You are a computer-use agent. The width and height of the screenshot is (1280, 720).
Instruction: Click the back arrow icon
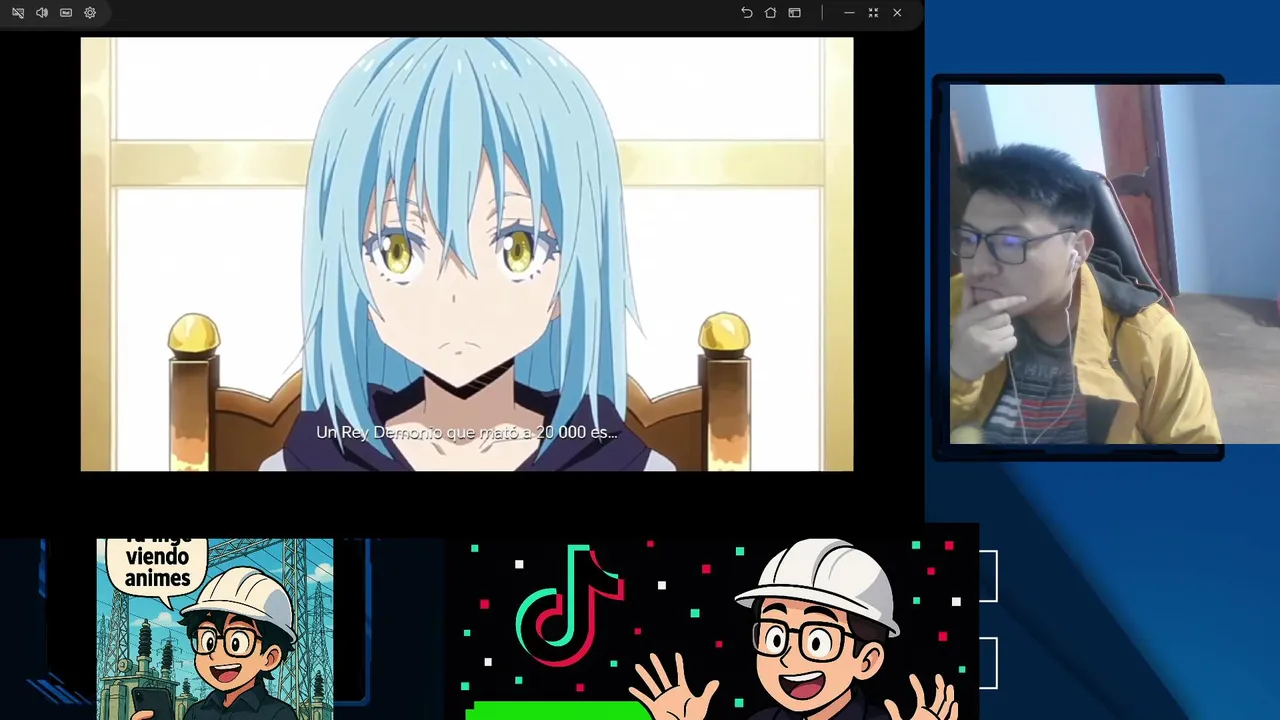(x=747, y=13)
